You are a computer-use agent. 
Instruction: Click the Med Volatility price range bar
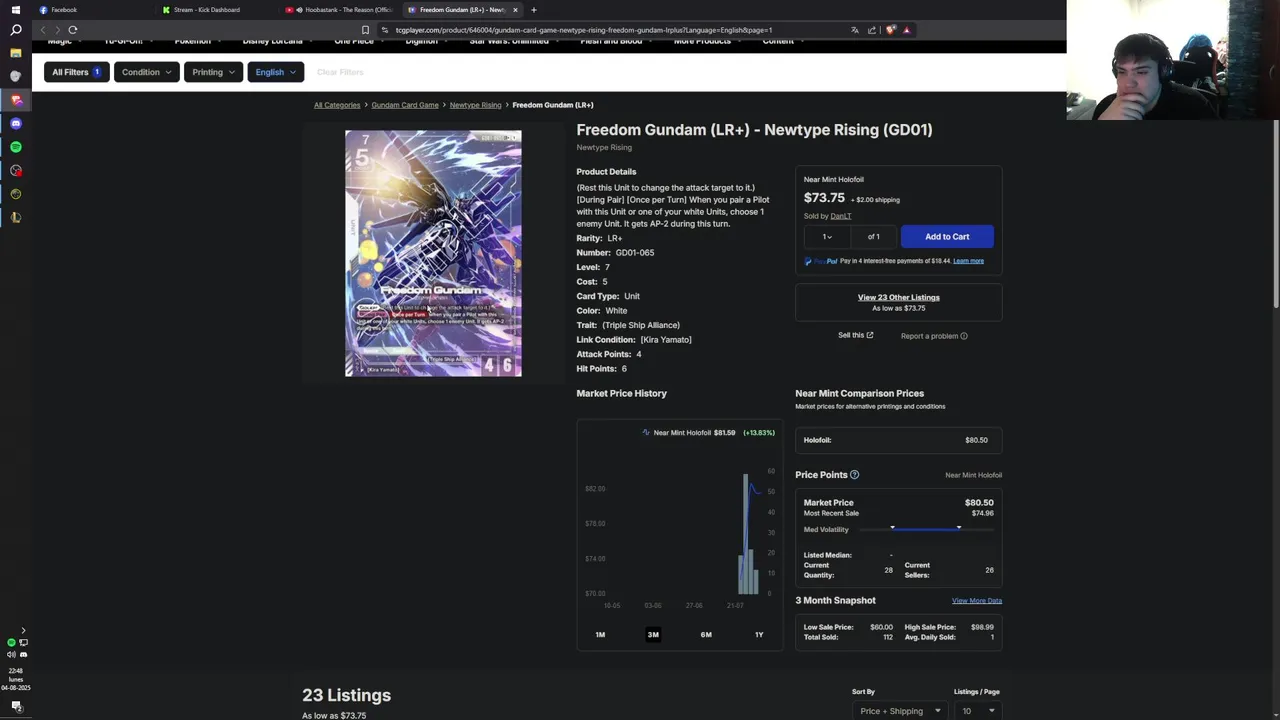point(925,529)
